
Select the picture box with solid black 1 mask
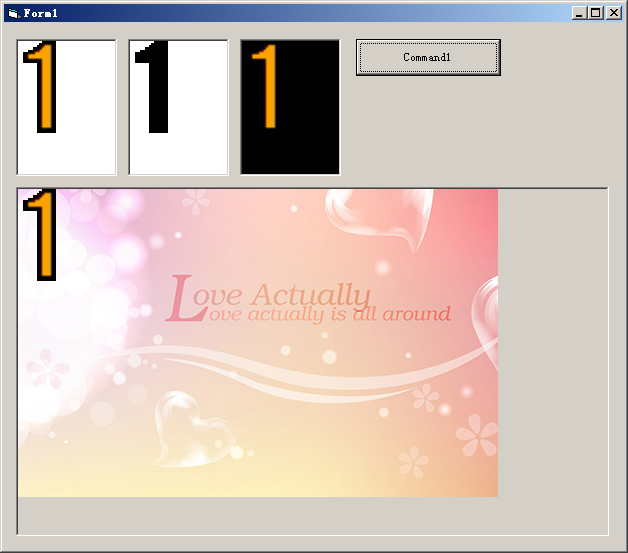[178, 107]
